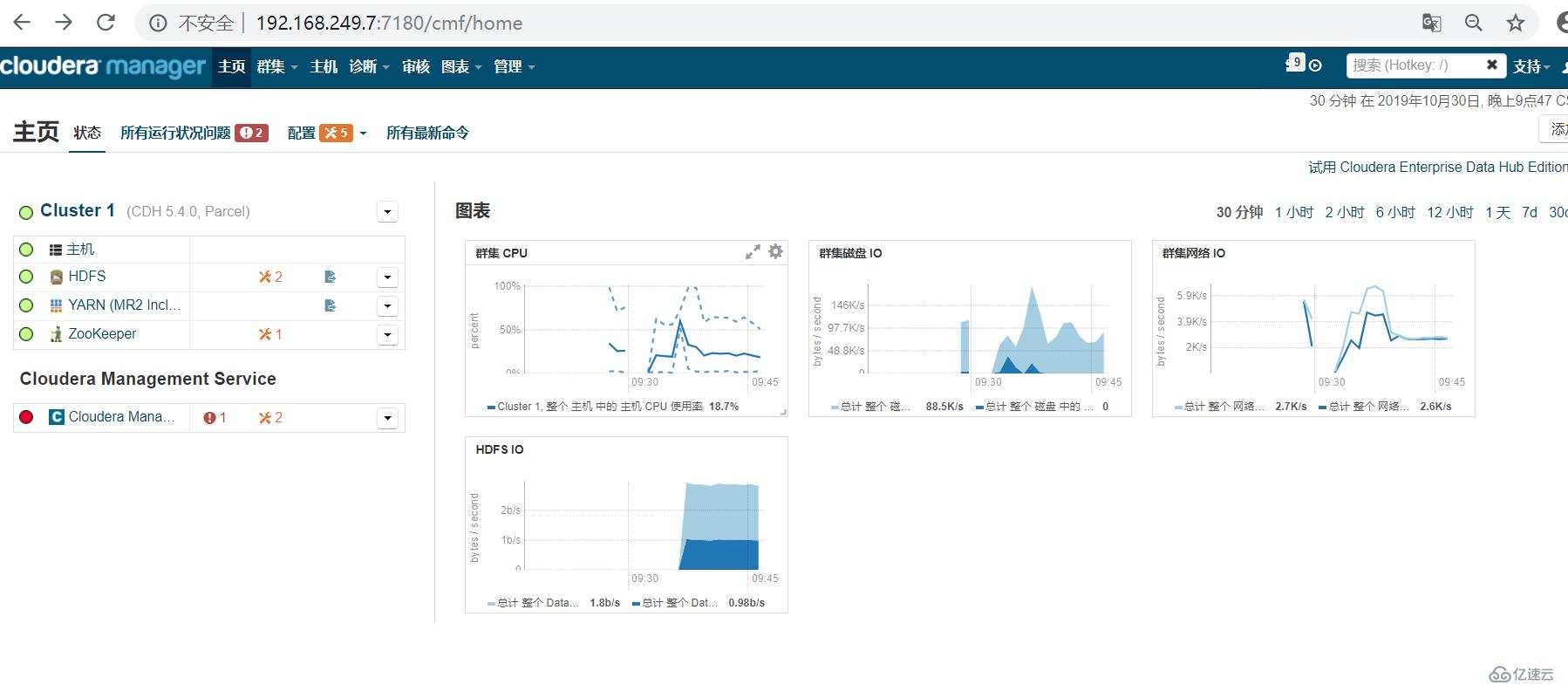Open 所有运行状况问题 tab
Image resolution: width=1568 pixels, height=685 pixels.
point(194,133)
